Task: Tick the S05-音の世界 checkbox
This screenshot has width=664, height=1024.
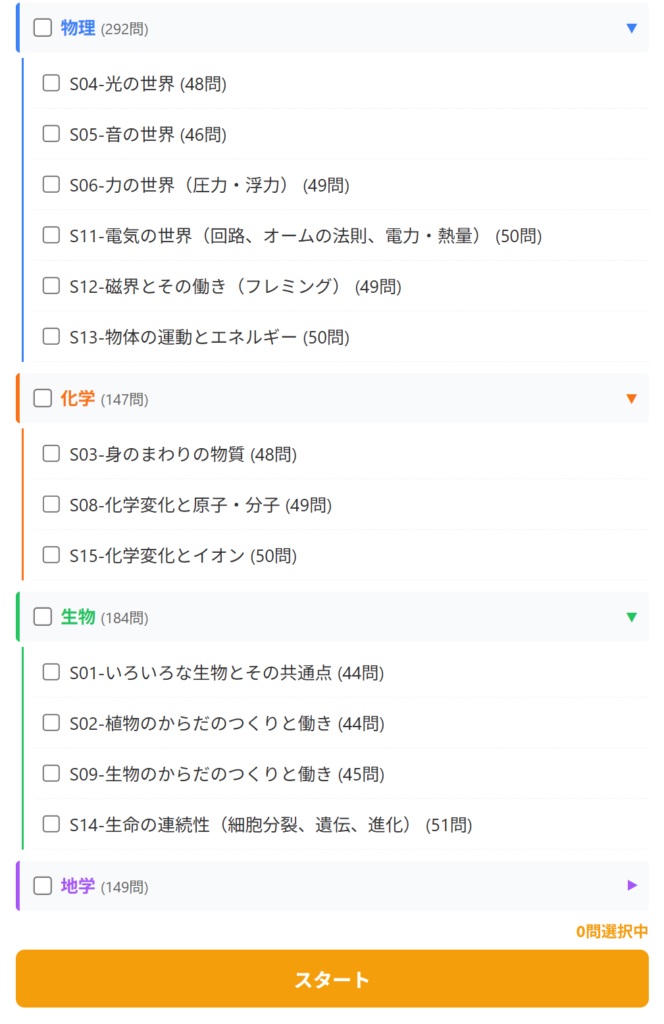Action: click(51, 133)
